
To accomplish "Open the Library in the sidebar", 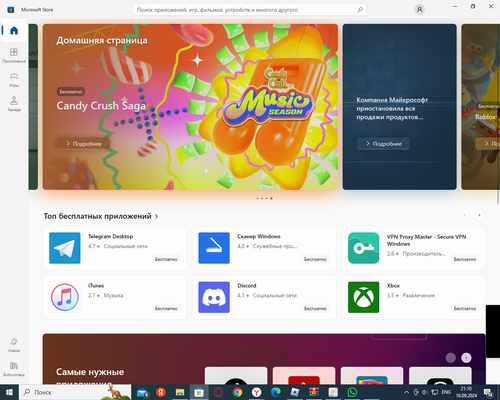I will [x=14, y=369].
